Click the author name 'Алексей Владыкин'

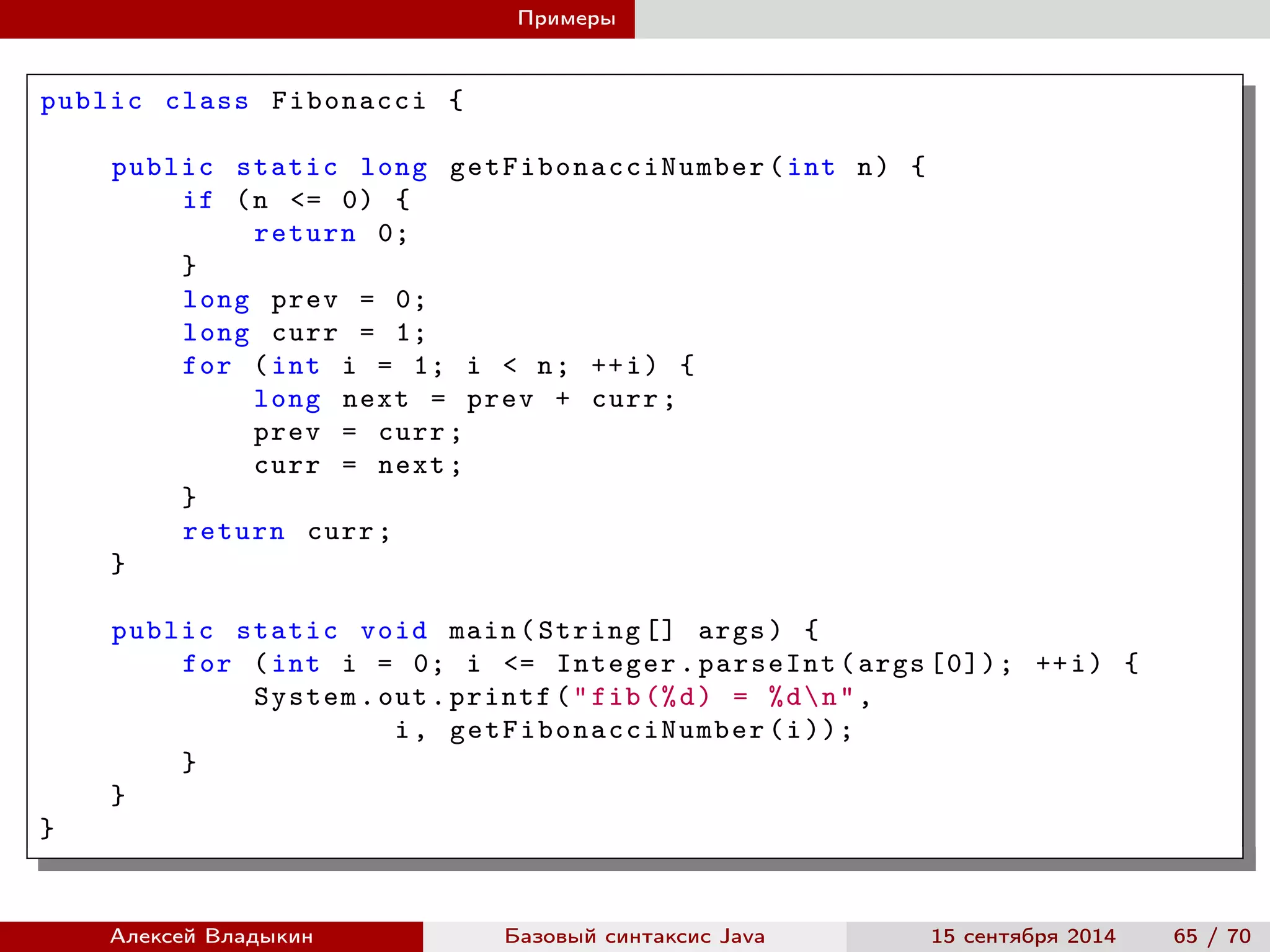pyautogui.click(x=211, y=936)
